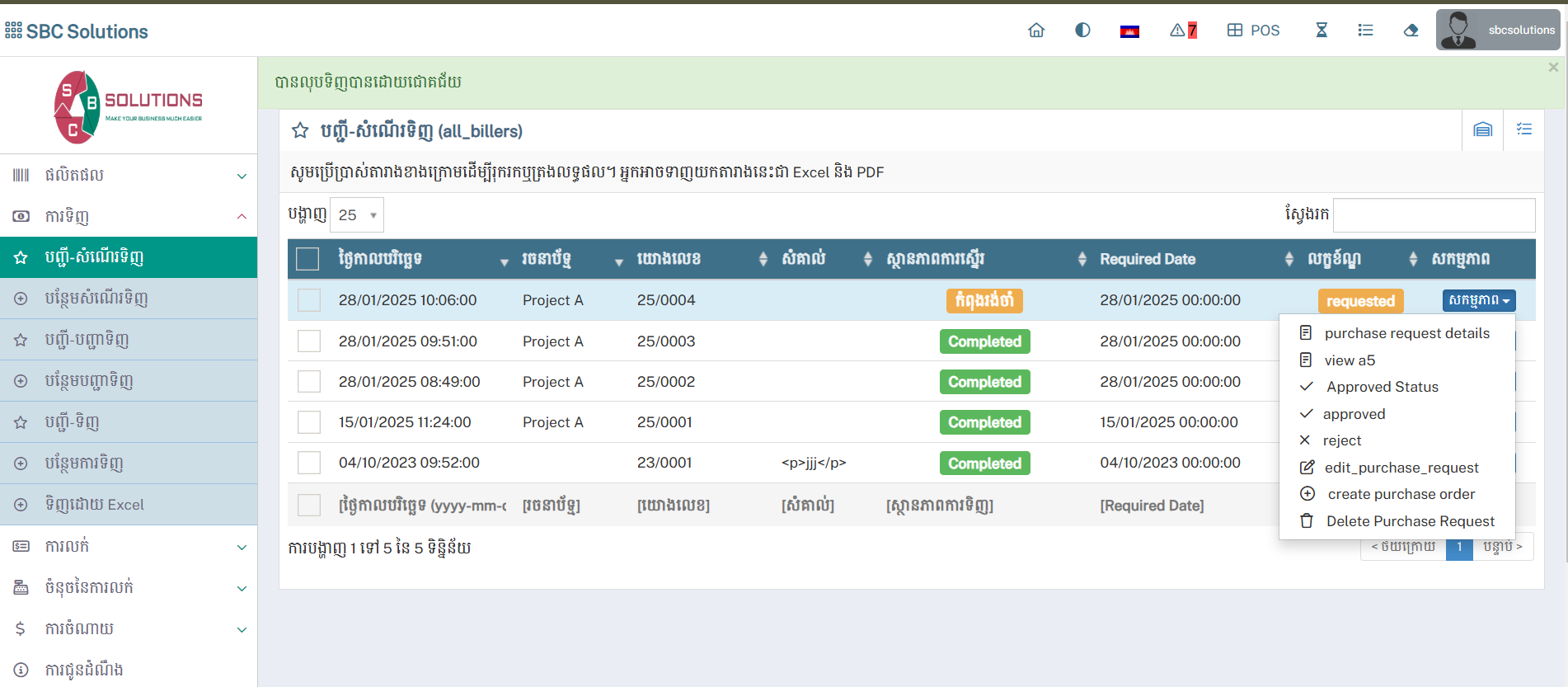This screenshot has height=687, width=1568.
Task: Click the Cambodian flag language icon
Action: [1129, 31]
